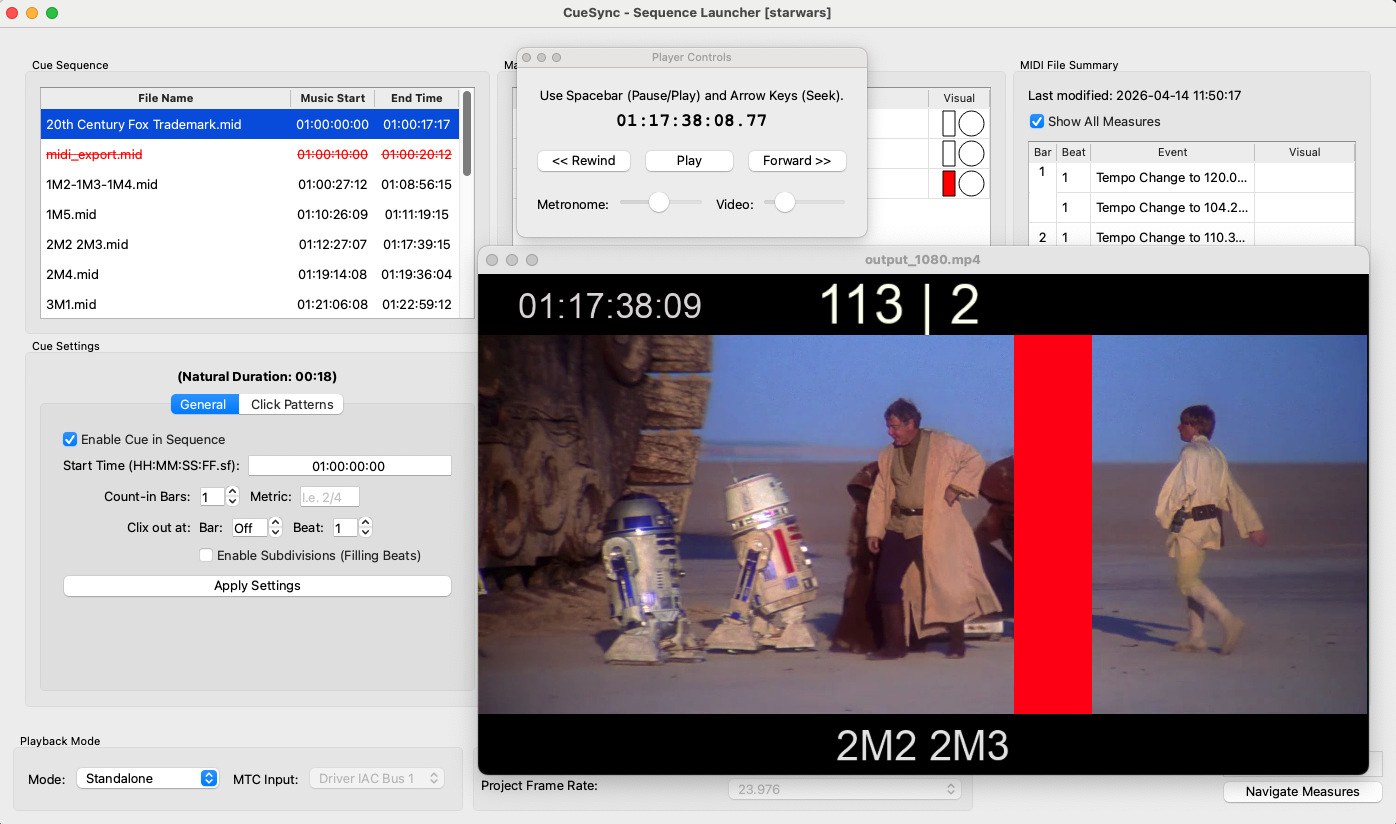
Task: Click Music Start cell 01:19:14:08
Action: coord(333,274)
